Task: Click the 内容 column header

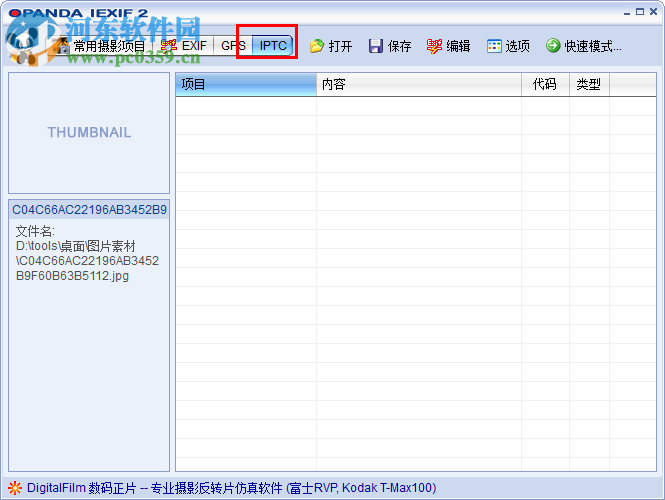Action: point(419,84)
